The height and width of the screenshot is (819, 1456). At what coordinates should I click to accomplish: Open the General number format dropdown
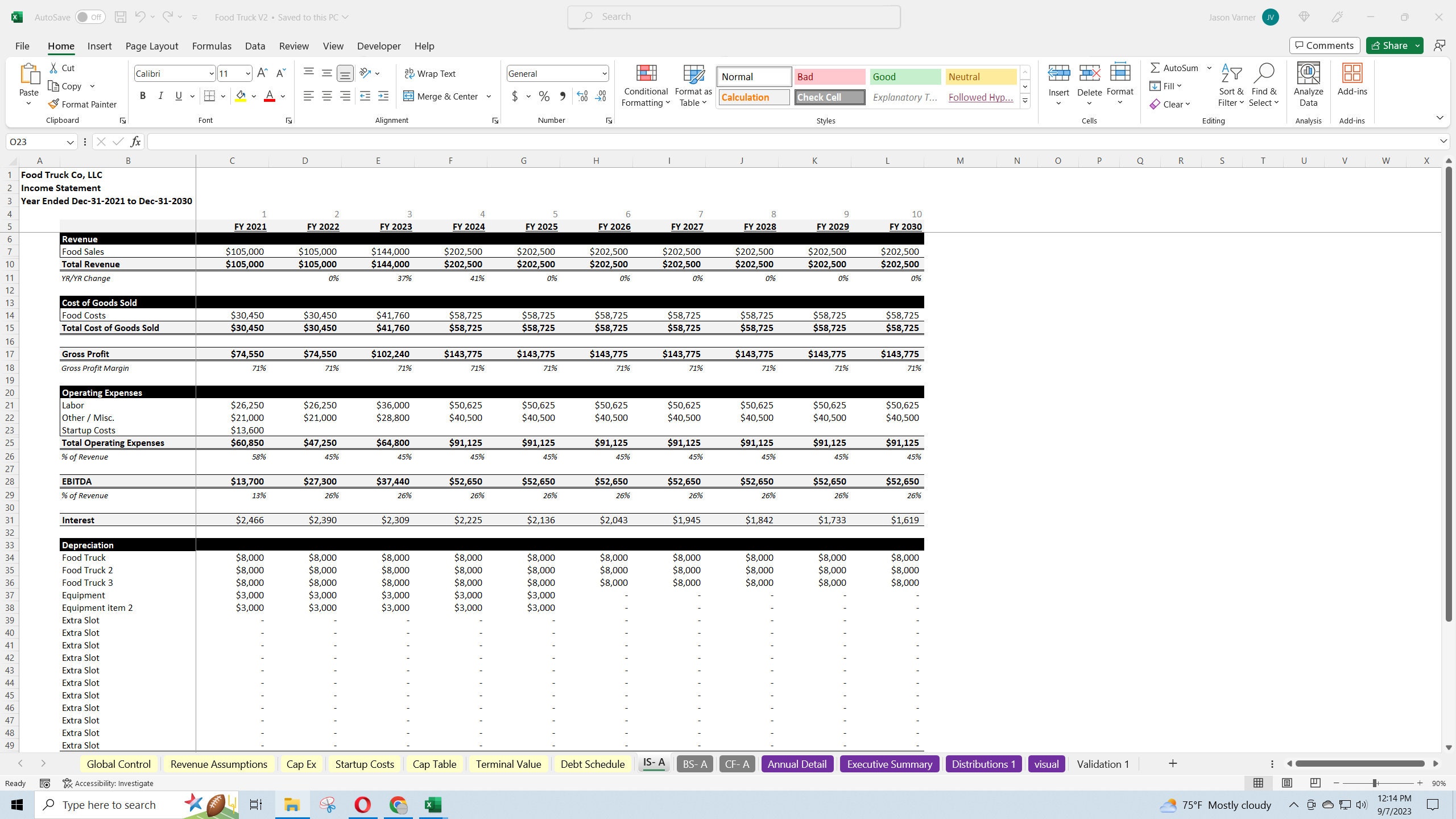point(604,73)
